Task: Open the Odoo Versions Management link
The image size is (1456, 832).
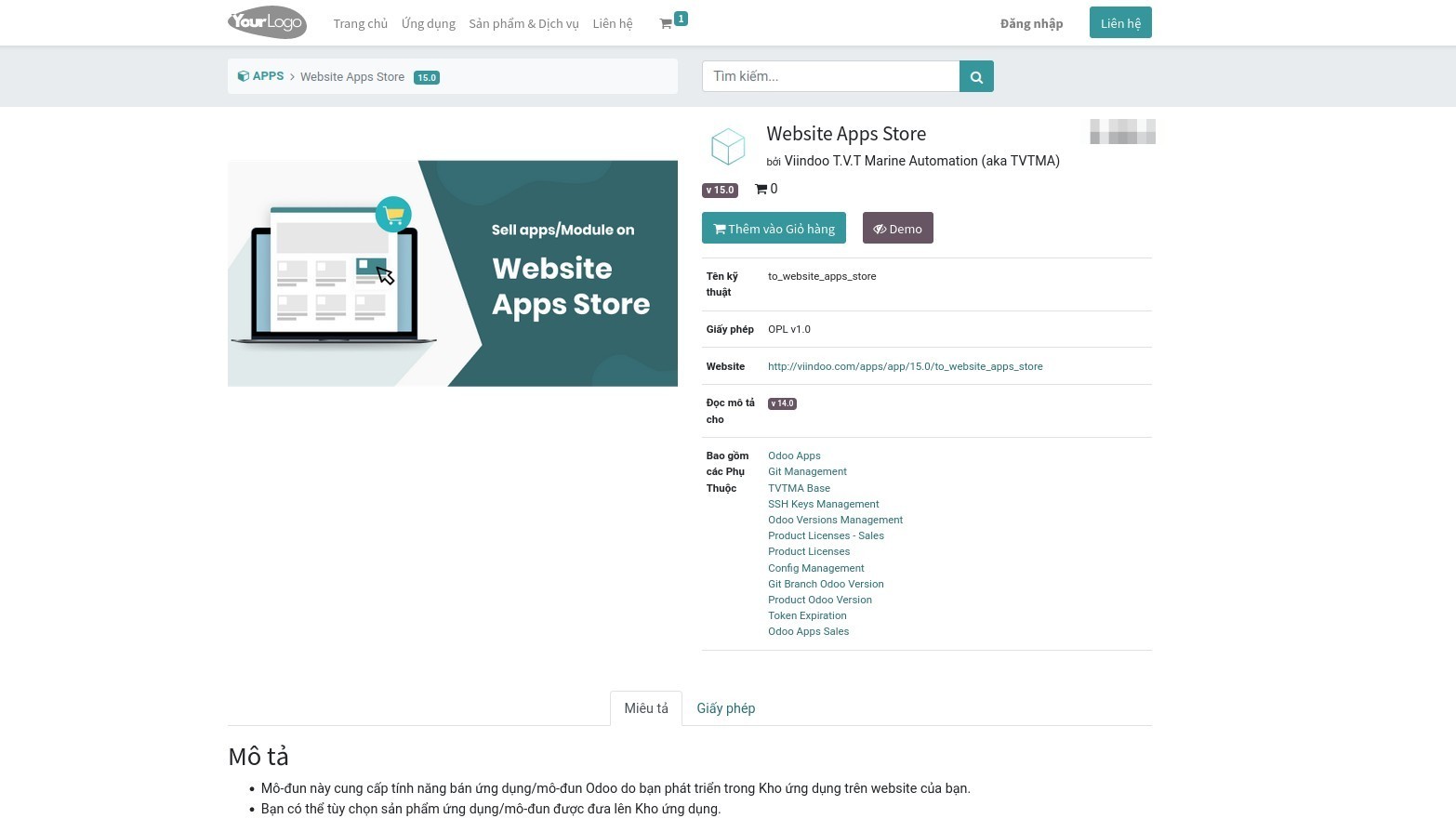Action: (835, 520)
